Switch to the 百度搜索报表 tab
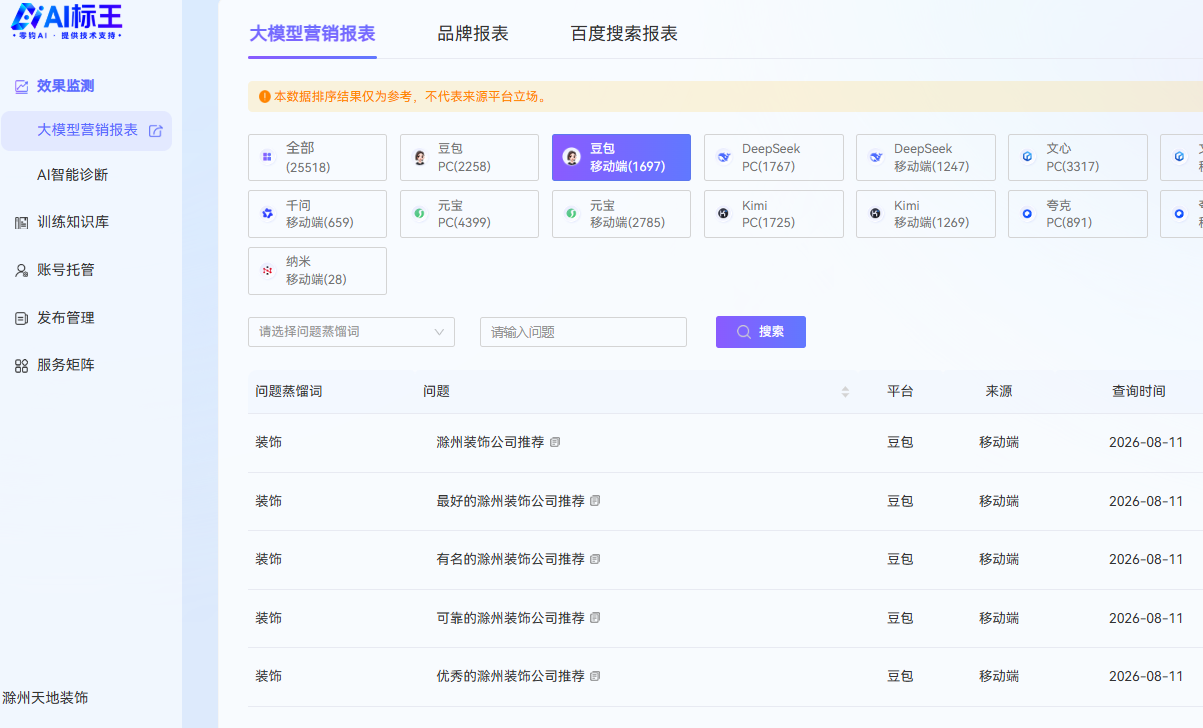This screenshot has height=728, width=1203. tap(624, 34)
